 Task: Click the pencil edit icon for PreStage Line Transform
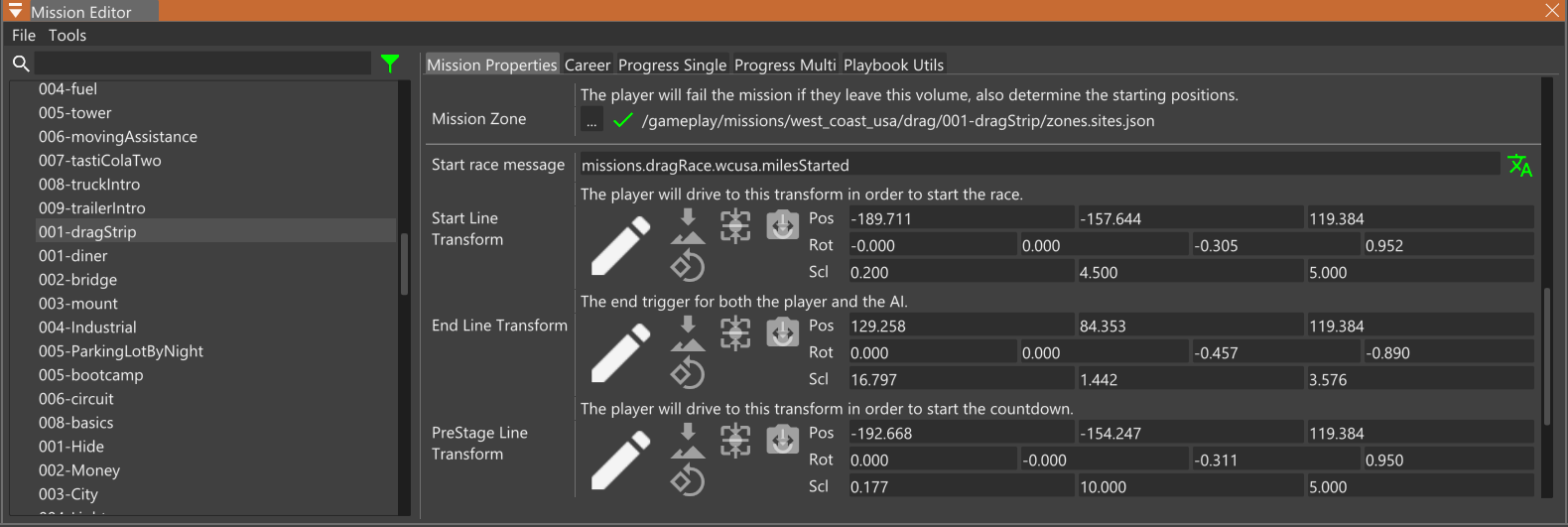(x=620, y=460)
